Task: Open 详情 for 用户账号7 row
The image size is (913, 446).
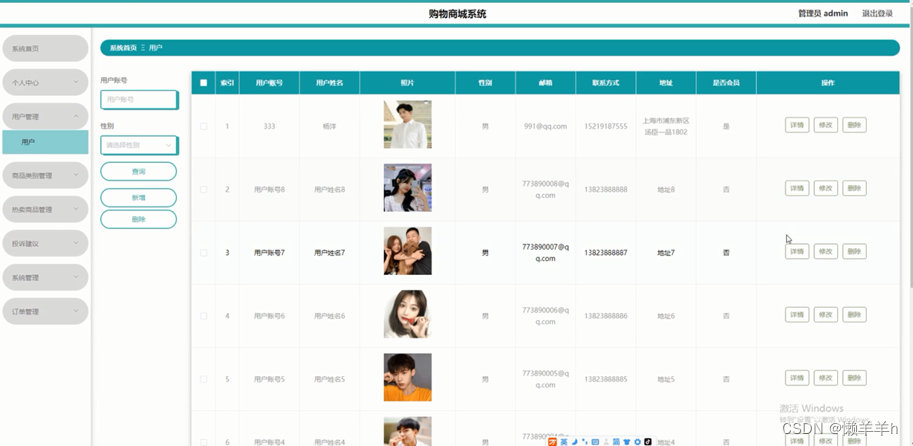Action: [x=797, y=252]
